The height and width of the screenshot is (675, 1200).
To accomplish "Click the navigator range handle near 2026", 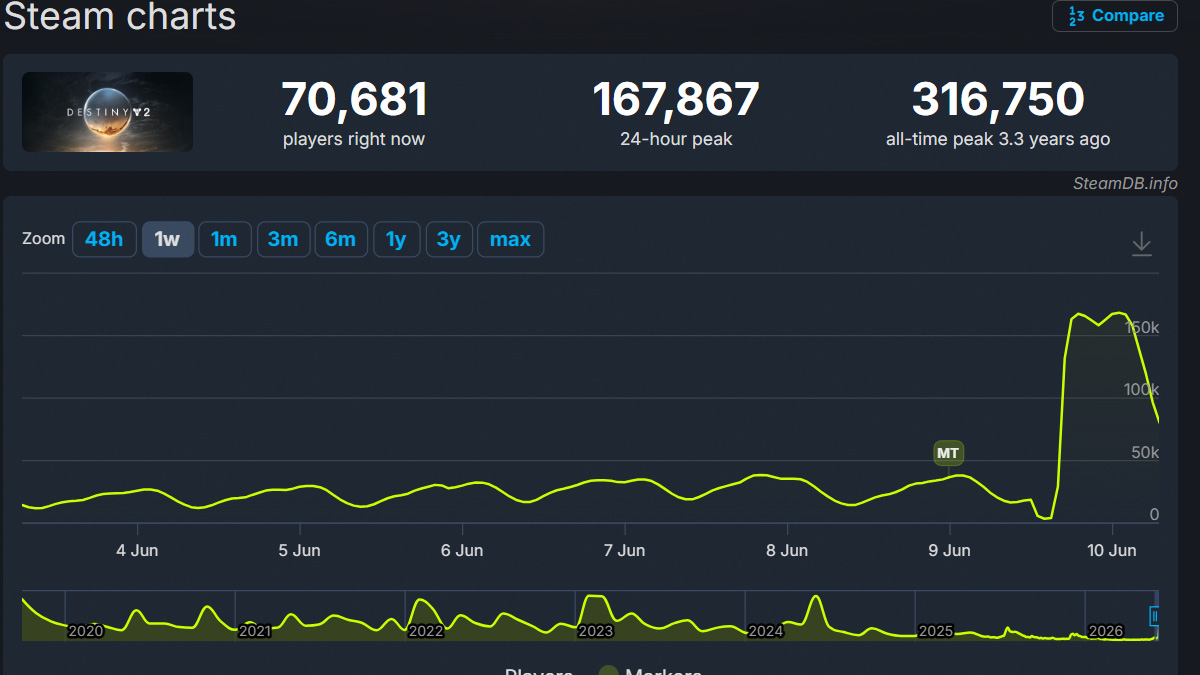I will [x=1155, y=616].
